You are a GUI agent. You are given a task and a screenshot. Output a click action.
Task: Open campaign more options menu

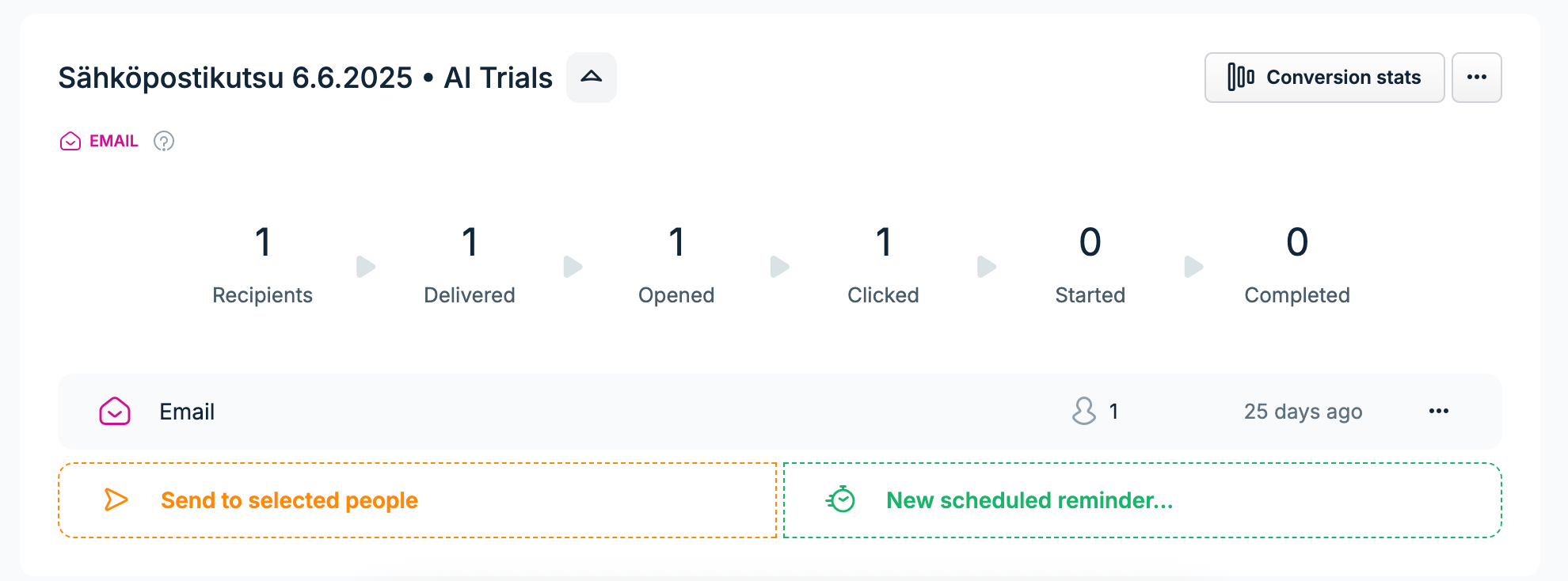click(x=1476, y=78)
